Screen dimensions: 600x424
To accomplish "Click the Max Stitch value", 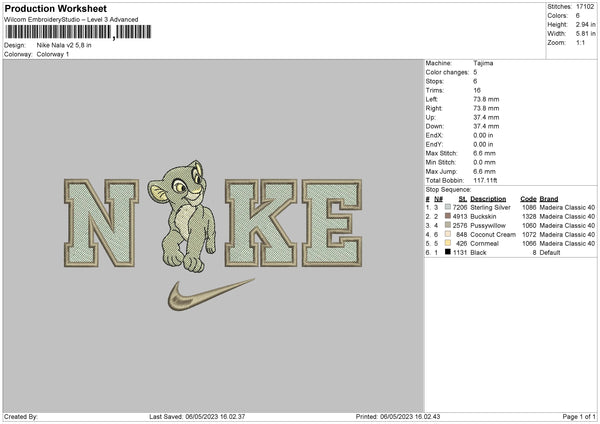I will pos(484,153).
